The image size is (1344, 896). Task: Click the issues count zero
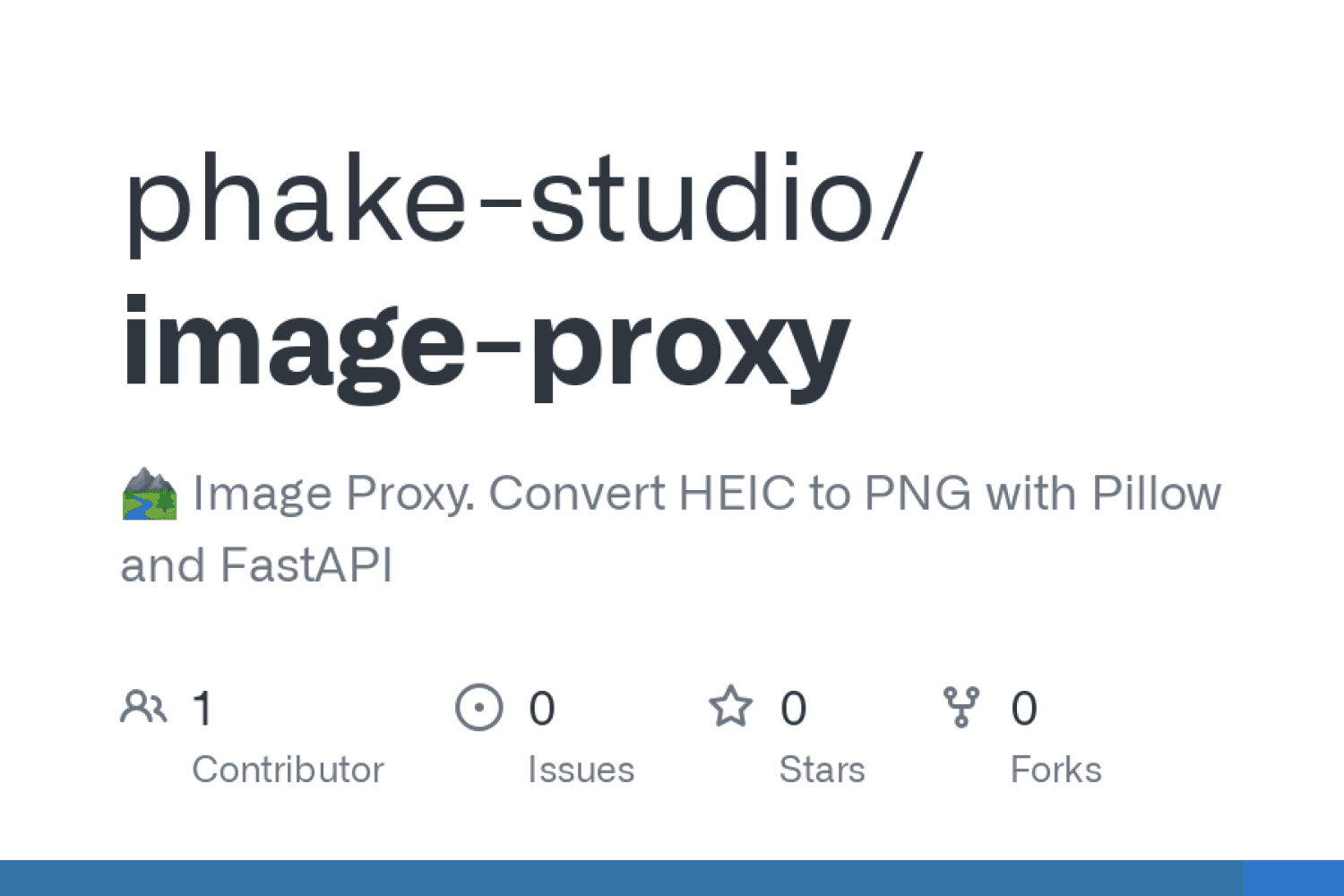[541, 708]
